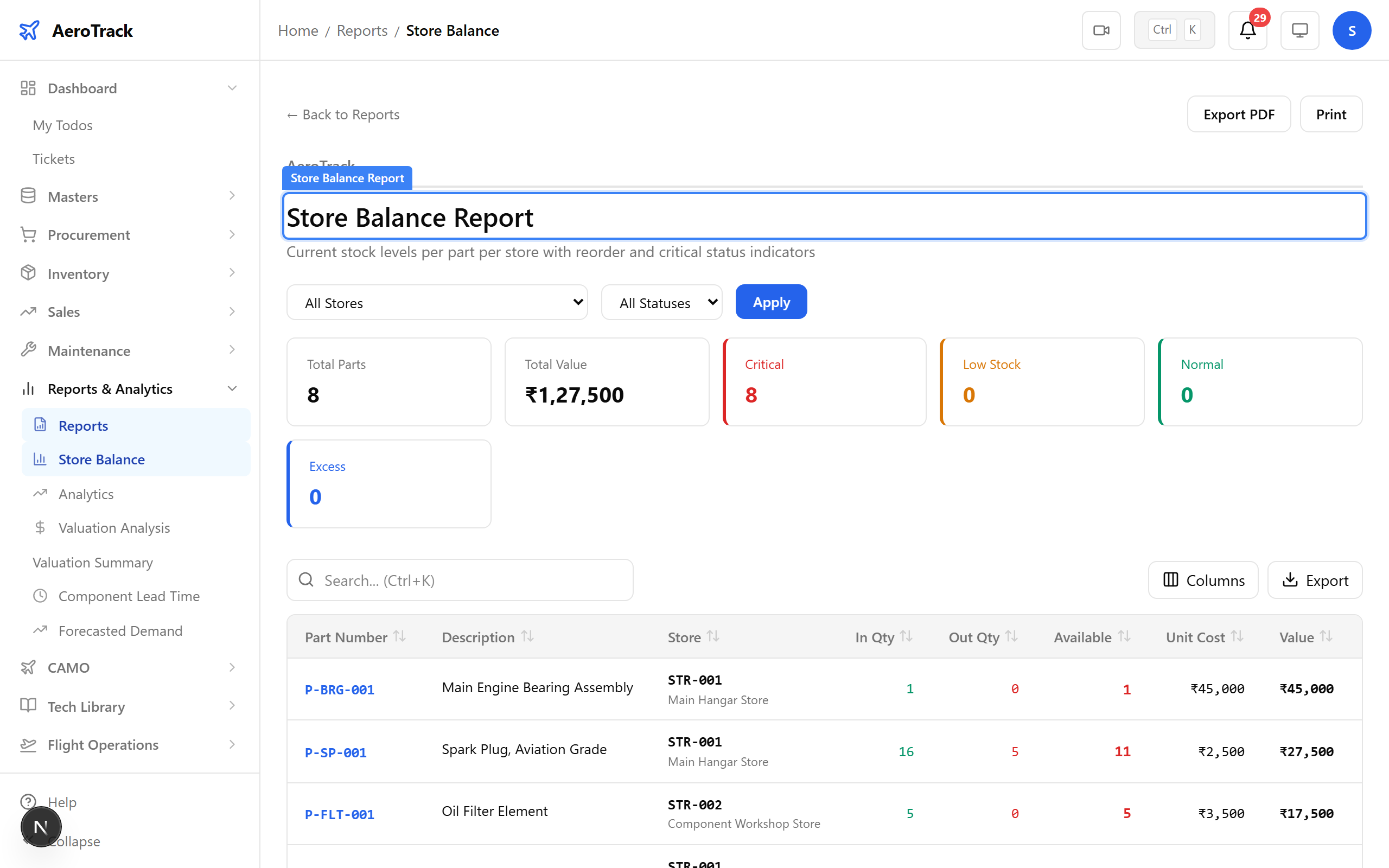Open the All Stores dropdown
This screenshot has height=868, width=1389.
[x=437, y=302]
